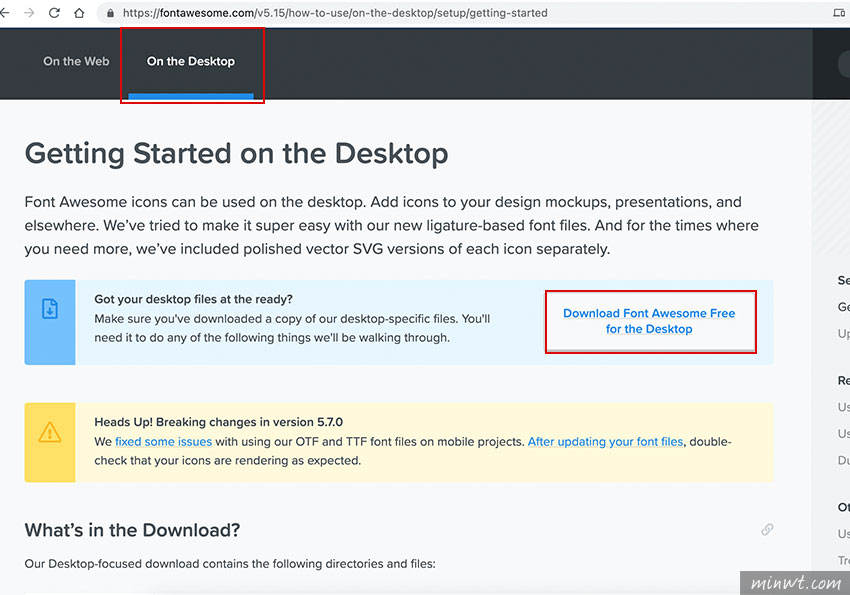This screenshot has width=850, height=595.
Task: Click the browser back arrow
Action: point(5,12)
